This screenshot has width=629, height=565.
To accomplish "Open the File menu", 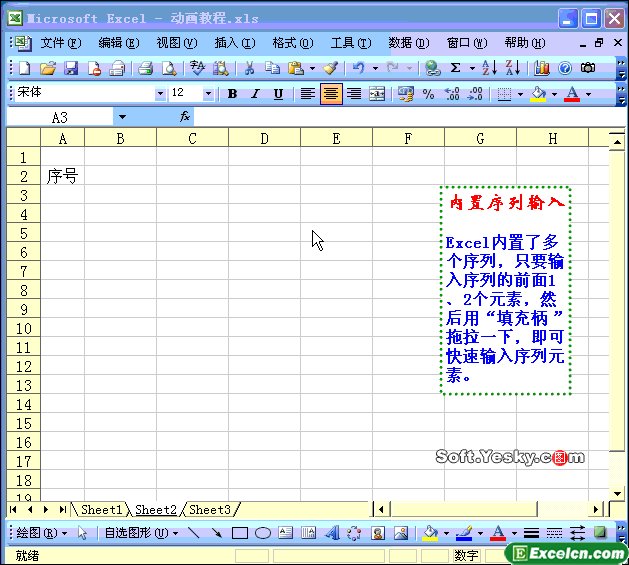I will [61, 43].
